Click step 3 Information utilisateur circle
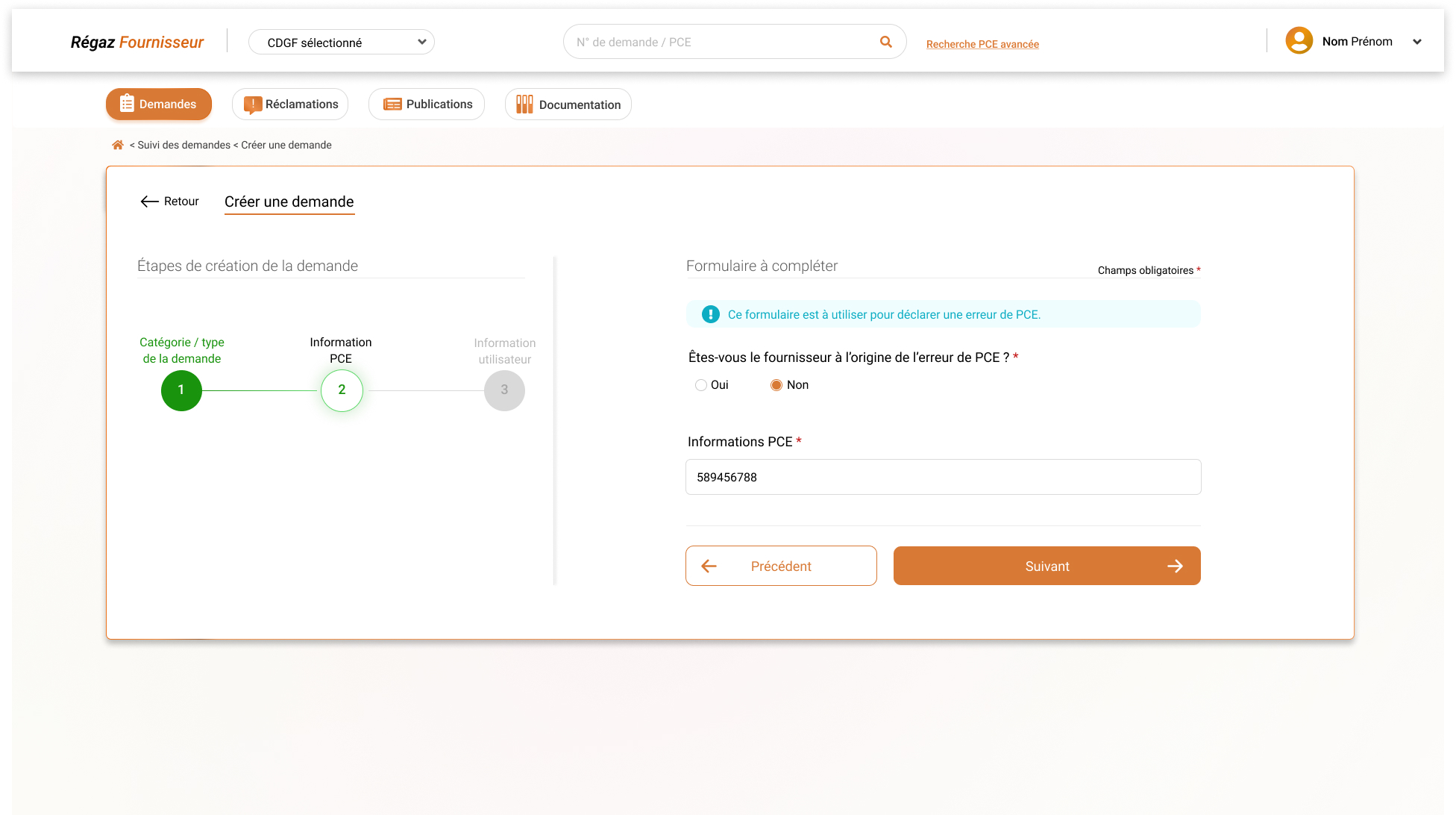 (x=504, y=390)
